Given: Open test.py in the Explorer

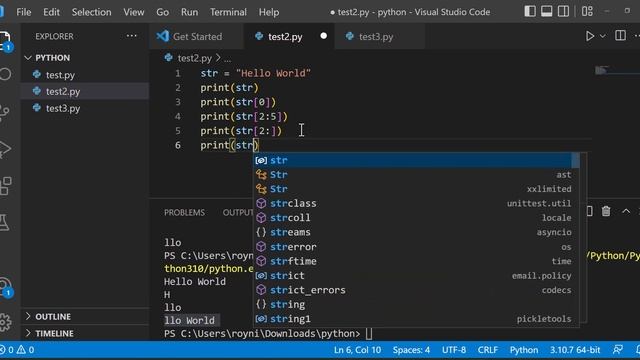Looking at the screenshot, I should [x=85, y=75].
